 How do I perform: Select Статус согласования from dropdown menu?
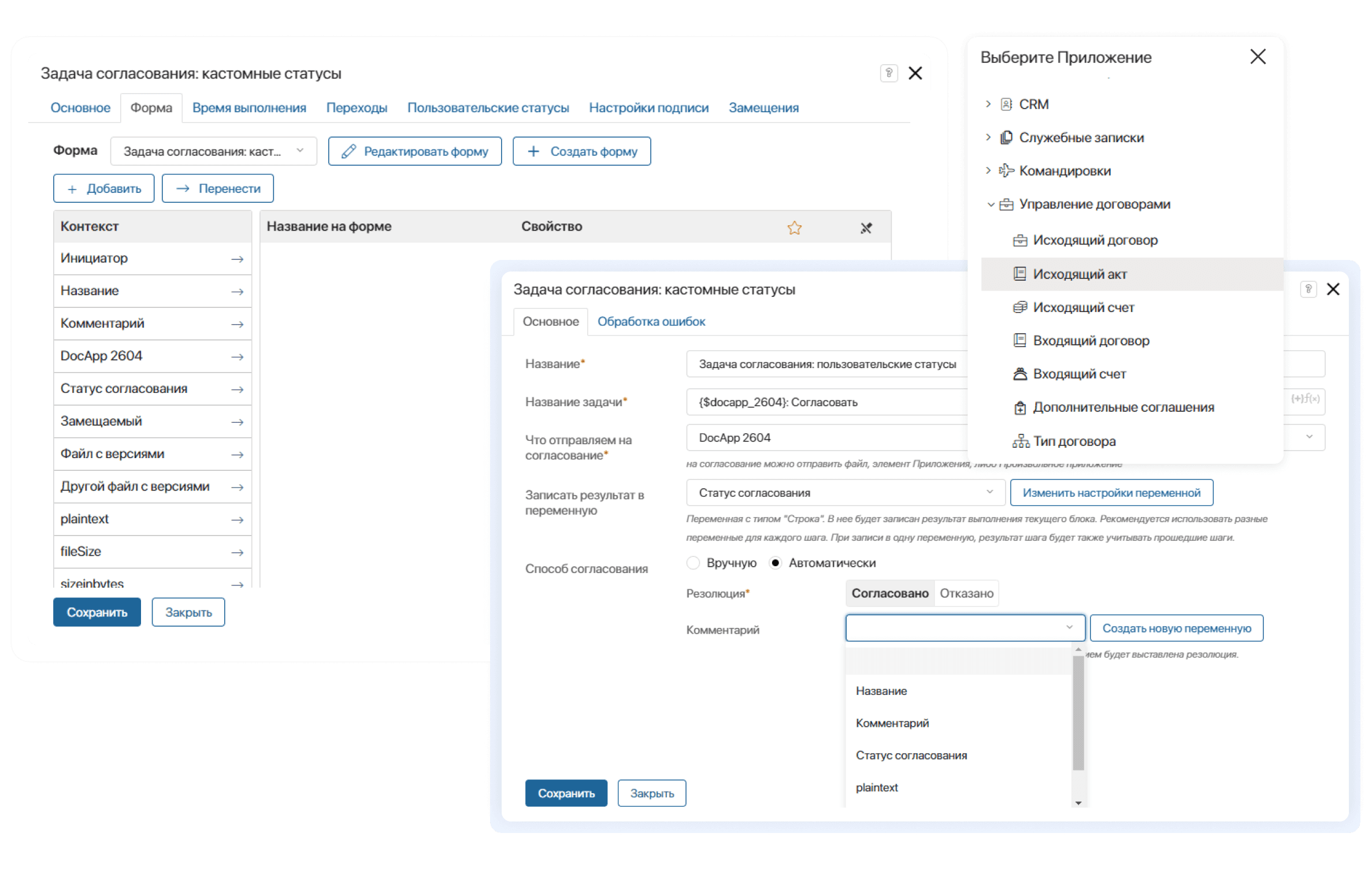click(912, 755)
